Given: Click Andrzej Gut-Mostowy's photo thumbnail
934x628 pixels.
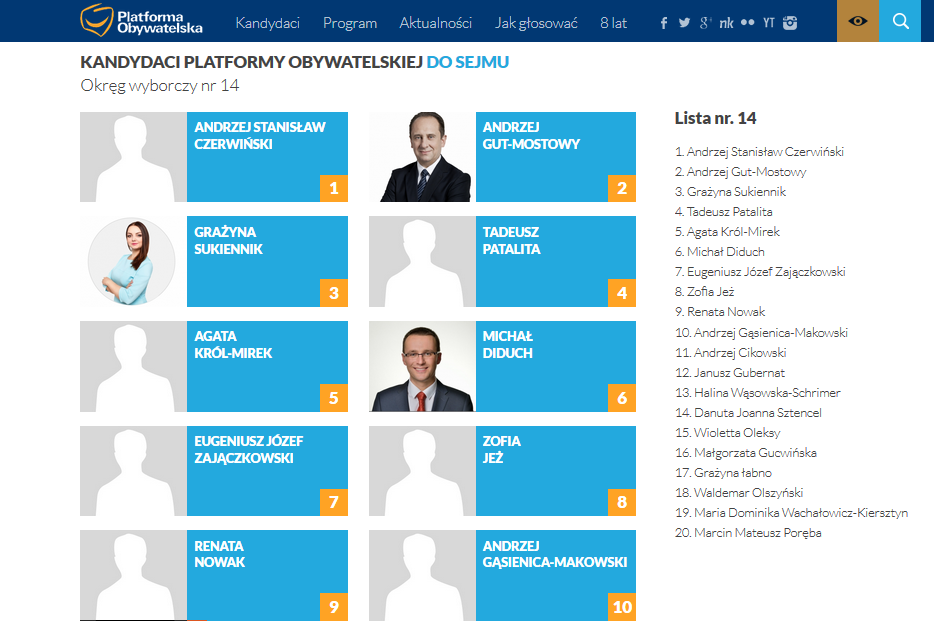Looking at the screenshot, I should point(422,157).
